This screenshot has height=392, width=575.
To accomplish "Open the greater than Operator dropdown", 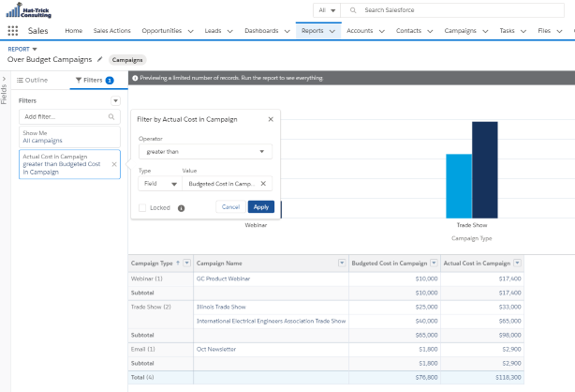I will pos(205,151).
